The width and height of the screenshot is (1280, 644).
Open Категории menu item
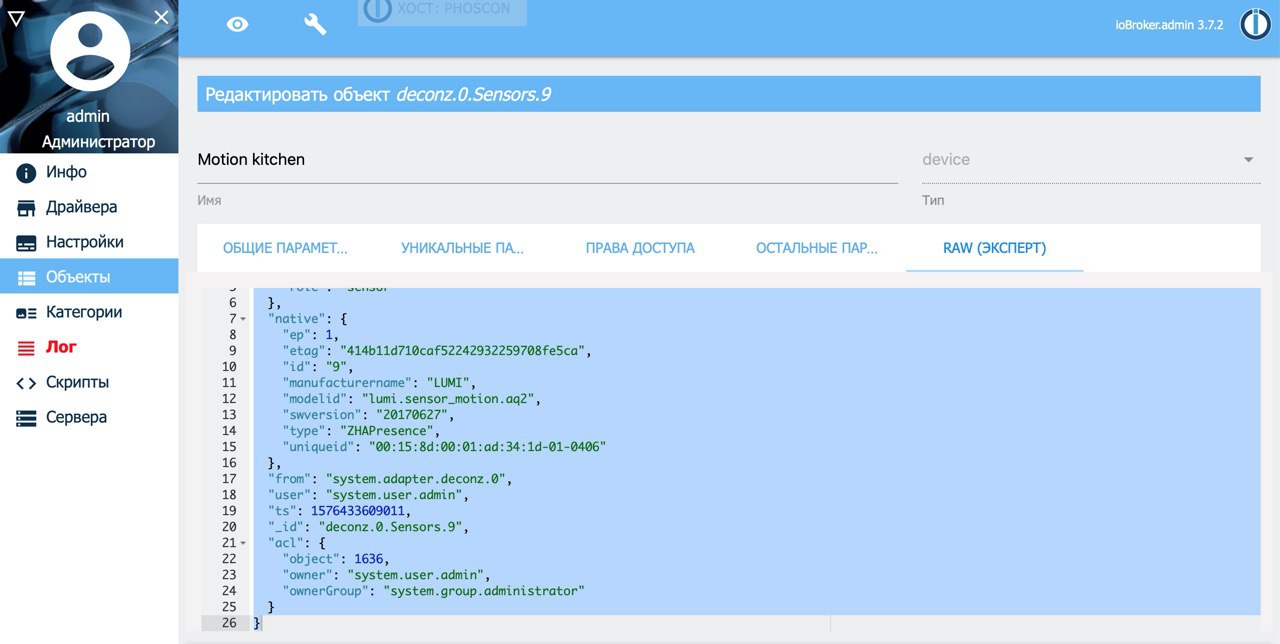[x=89, y=312]
